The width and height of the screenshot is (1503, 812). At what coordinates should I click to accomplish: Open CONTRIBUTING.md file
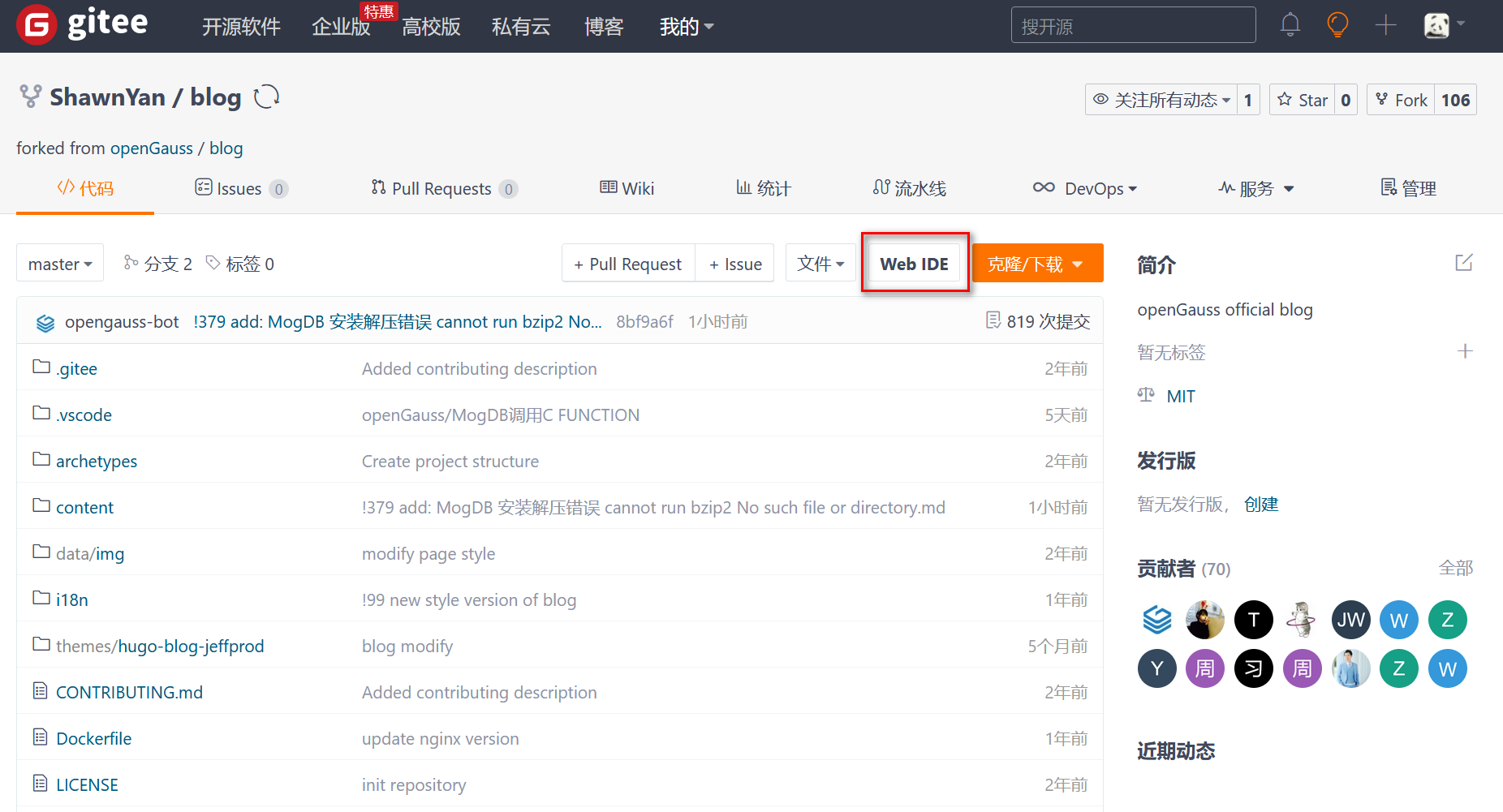click(129, 692)
